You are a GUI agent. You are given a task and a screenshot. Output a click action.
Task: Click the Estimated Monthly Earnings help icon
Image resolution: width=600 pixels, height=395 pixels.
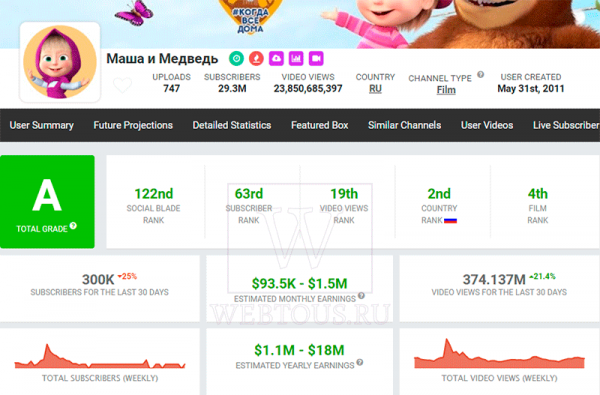[x=361, y=295]
